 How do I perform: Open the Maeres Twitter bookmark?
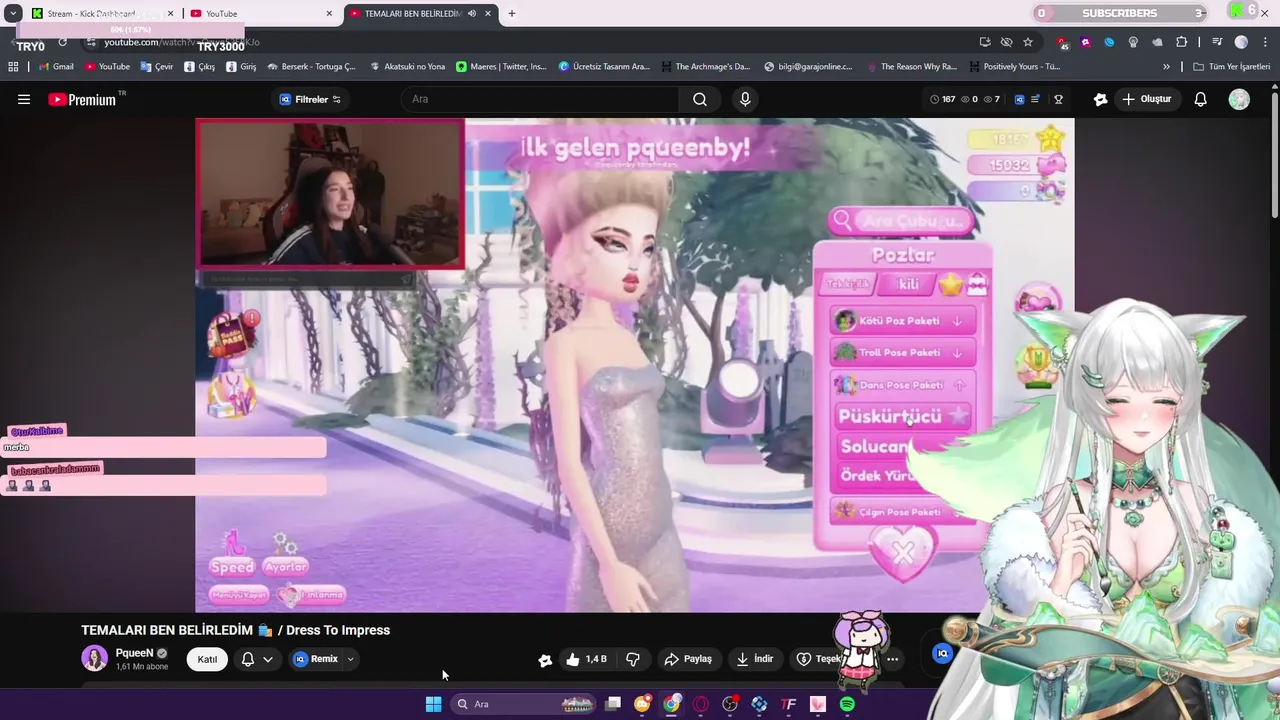502,67
